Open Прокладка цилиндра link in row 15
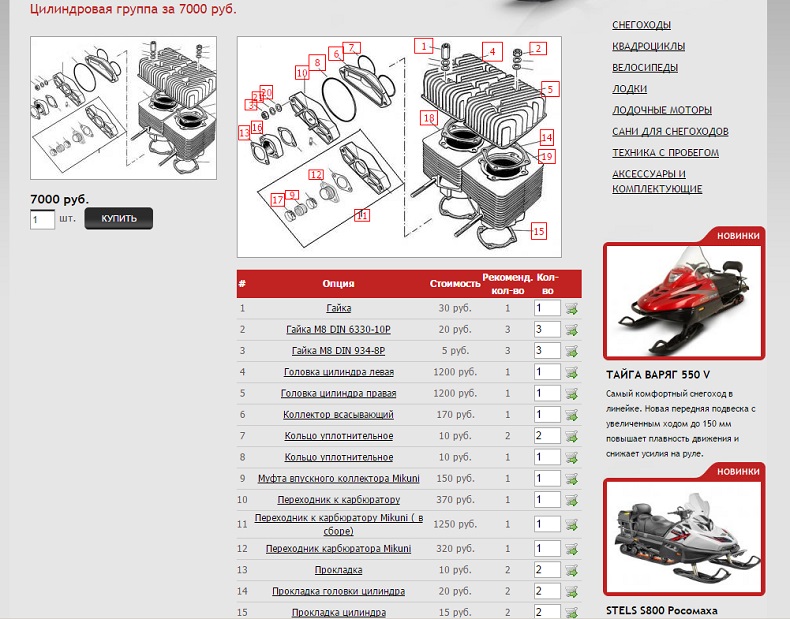Viewport: 790px width, 619px height. (339, 612)
